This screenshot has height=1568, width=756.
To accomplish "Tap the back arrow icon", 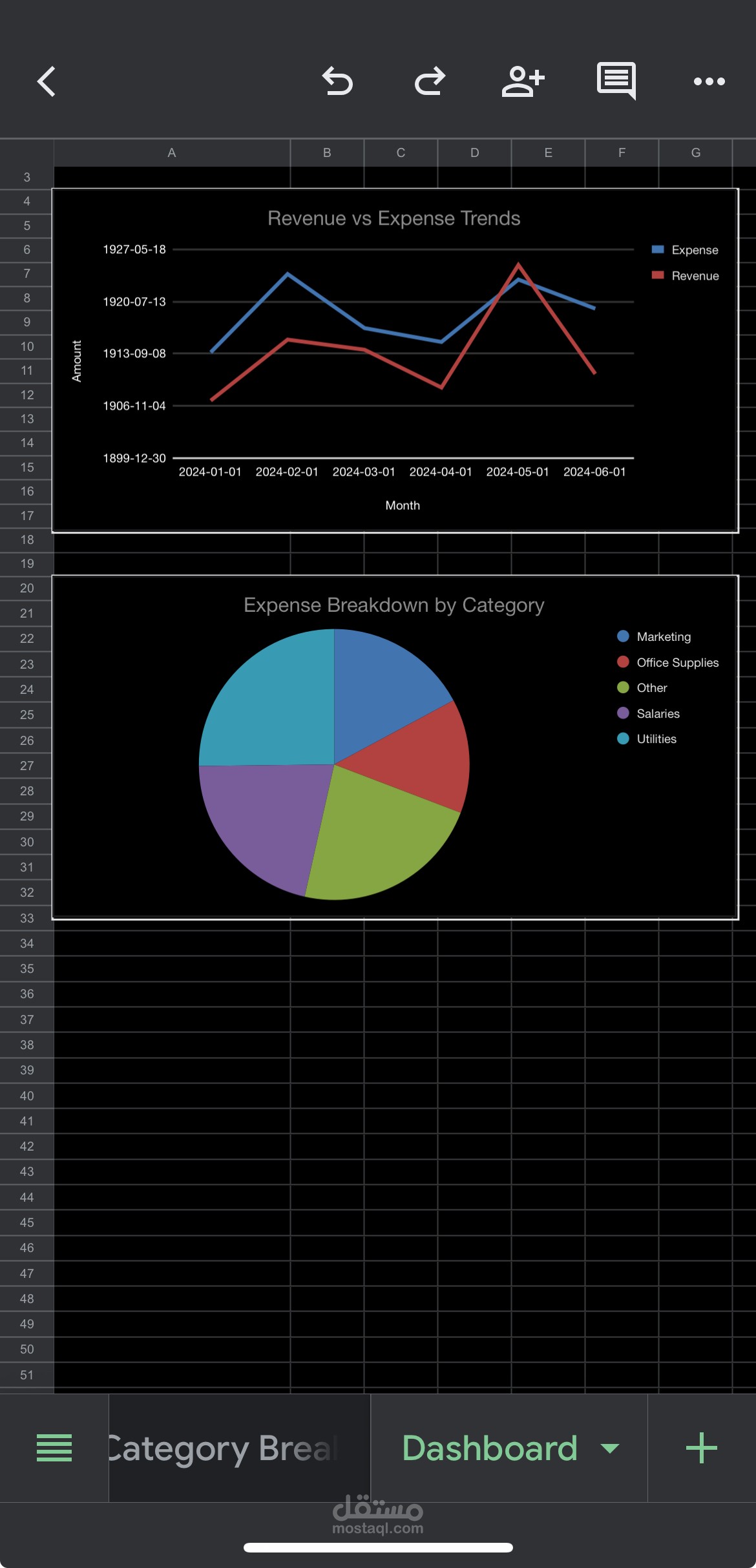I will [x=46, y=81].
